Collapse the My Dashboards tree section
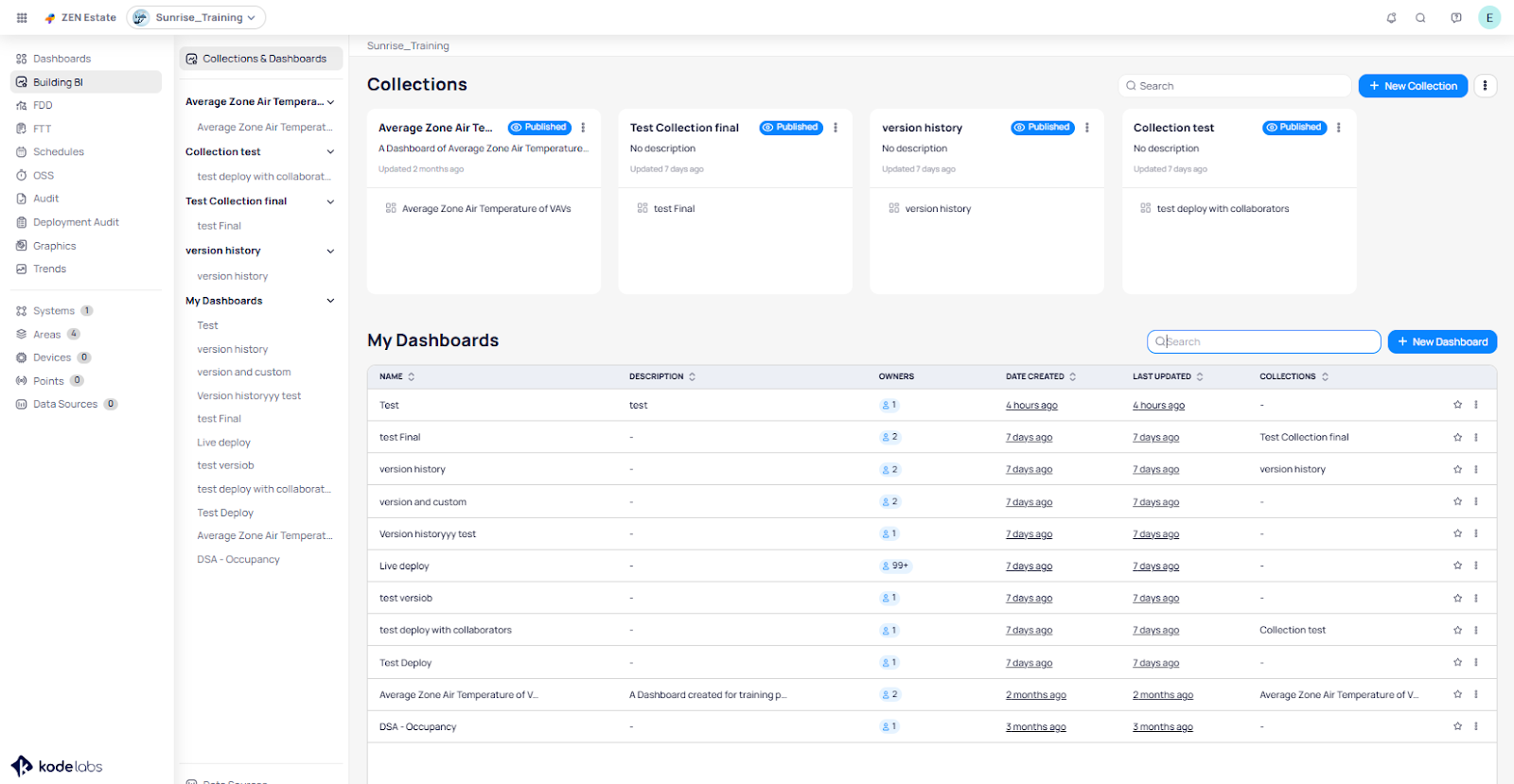The width and height of the screenshot is (1514, 784). coord(330,301)
